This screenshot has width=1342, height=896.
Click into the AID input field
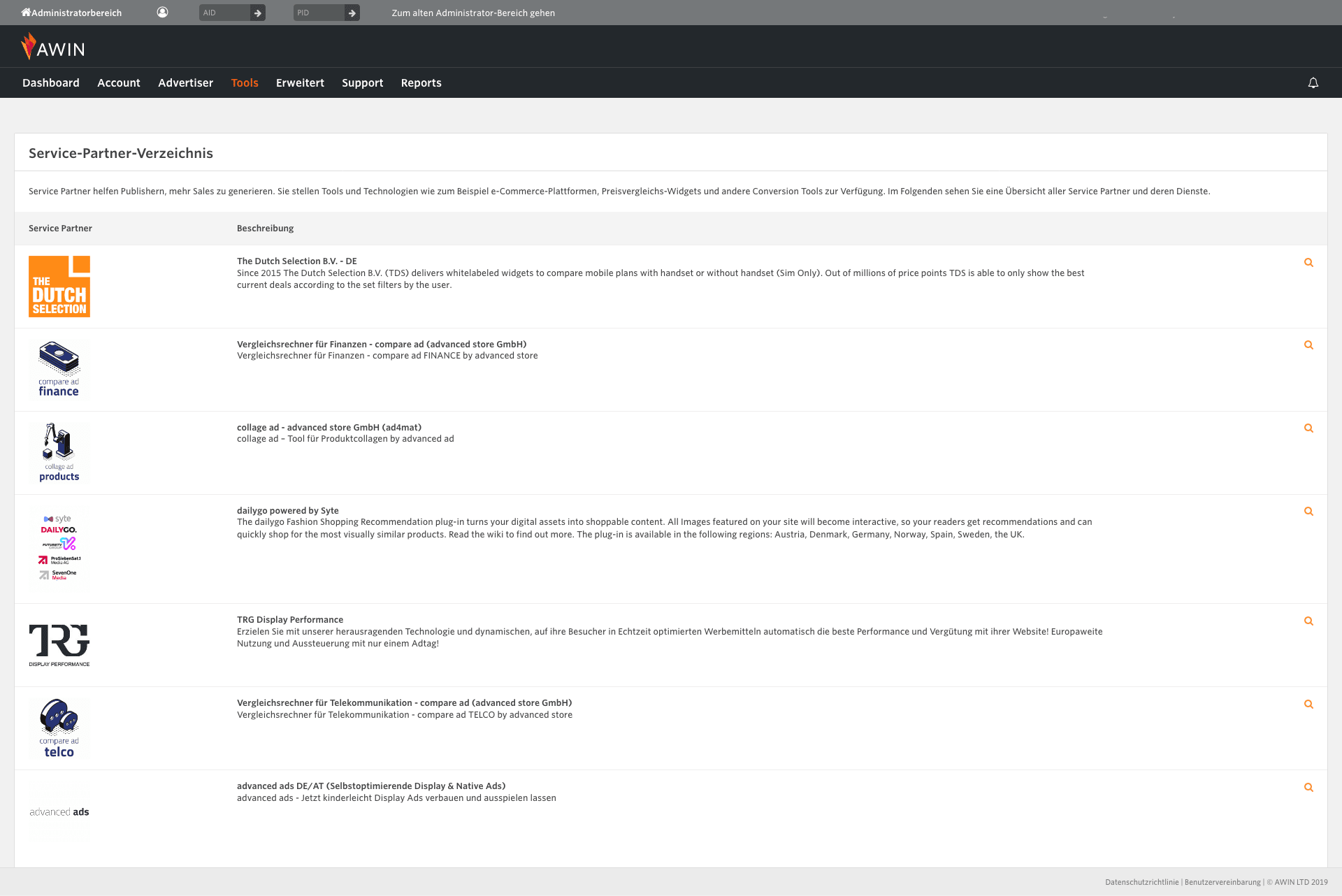tap(224, 13)
